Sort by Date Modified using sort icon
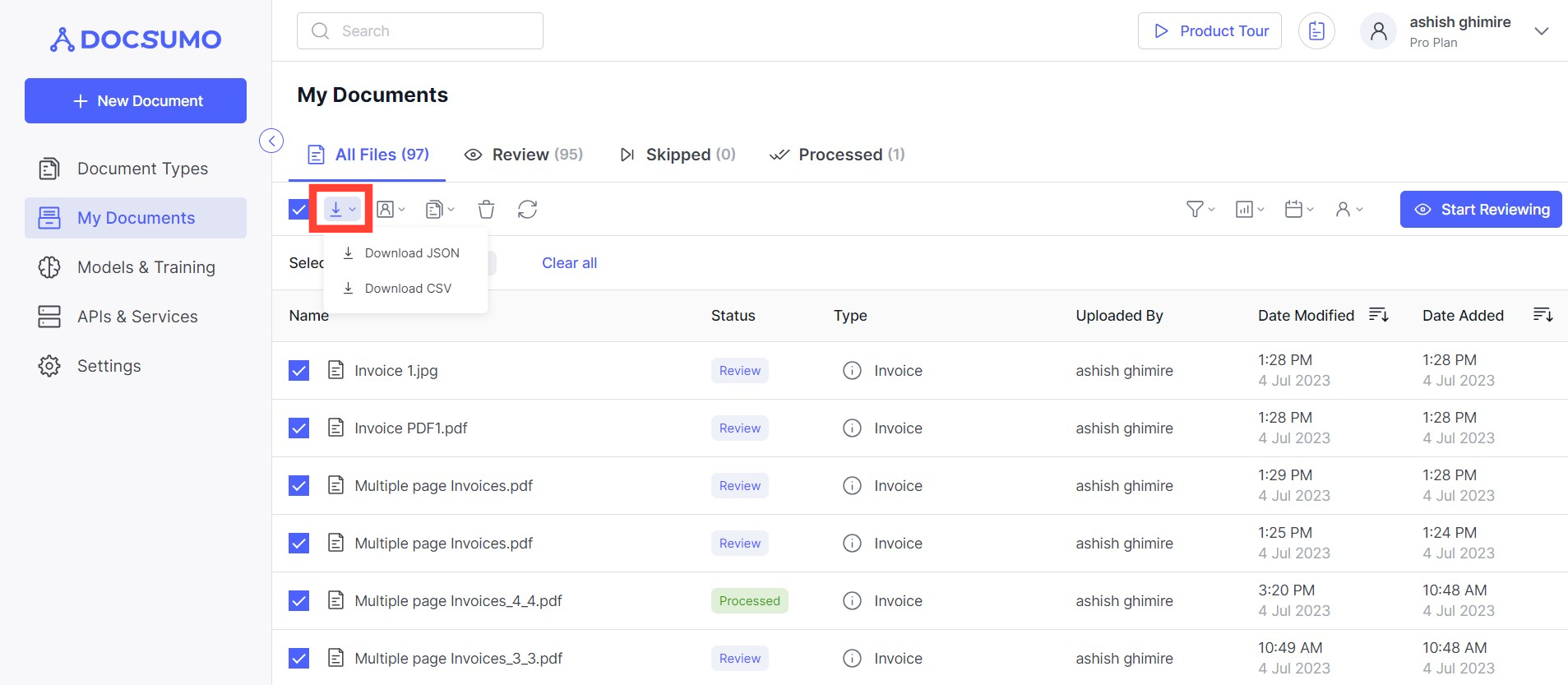The image size is (1568, 685). (1378, 315)
